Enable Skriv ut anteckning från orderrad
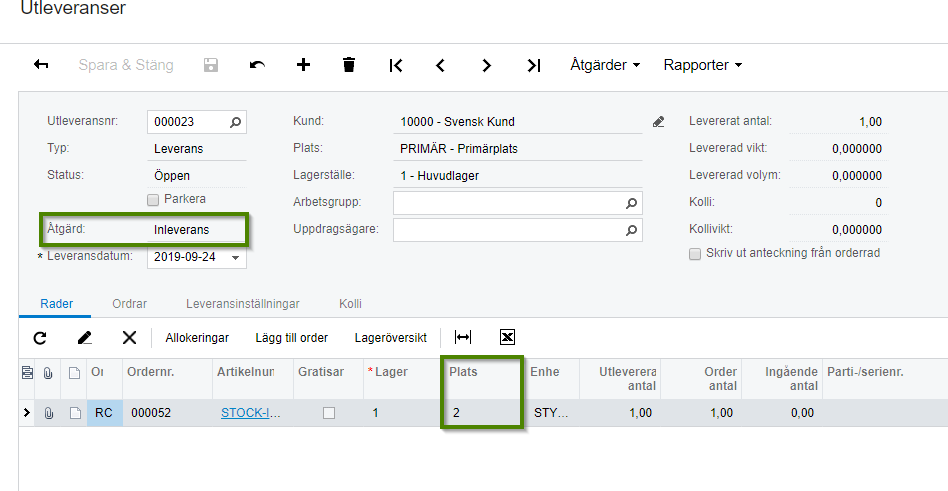The image size is (948, 491). point(695,254)
